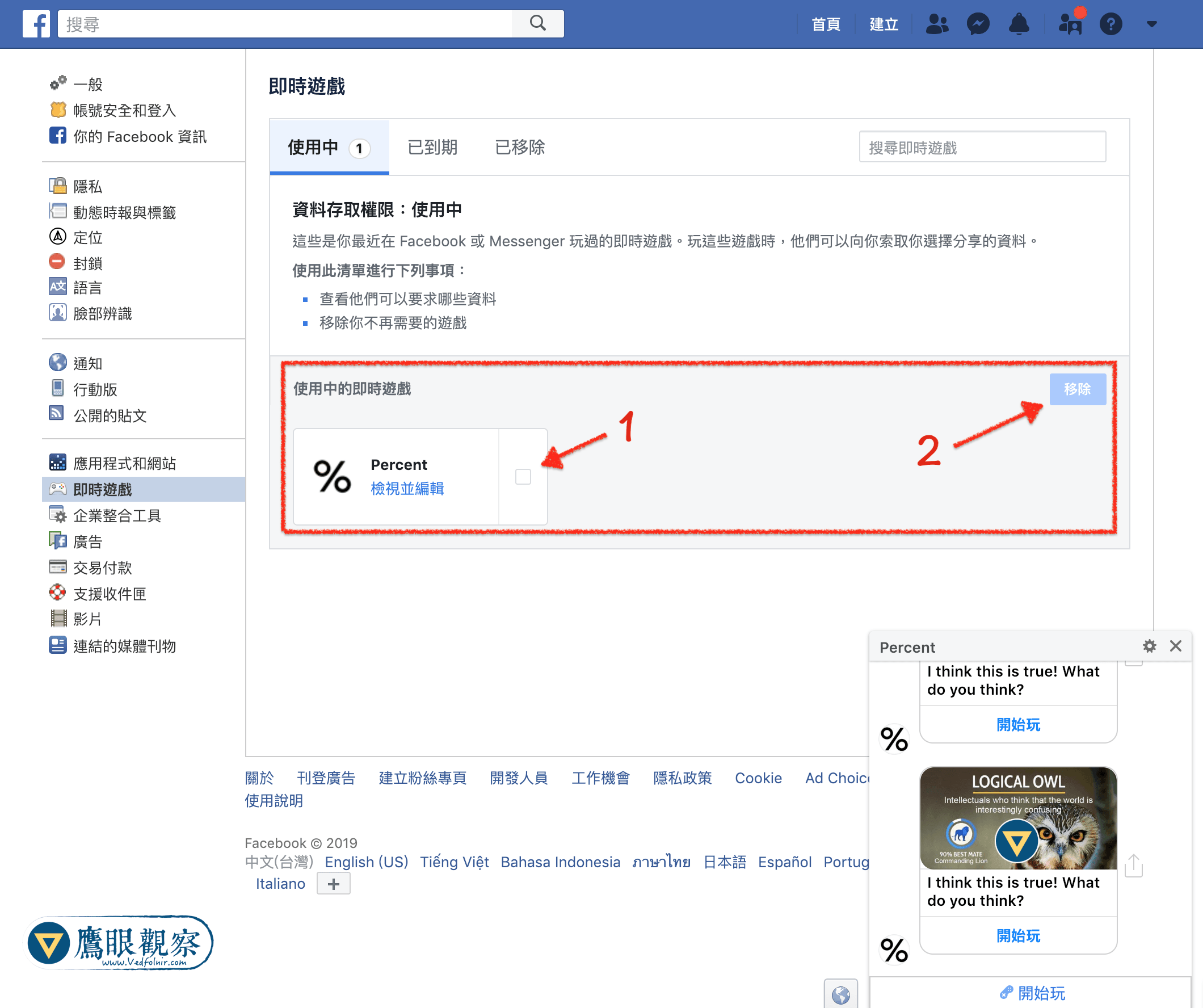Switch language to English (US) in footer
The height and width of the screenshot is (1008, 1203).
[367, 862]
